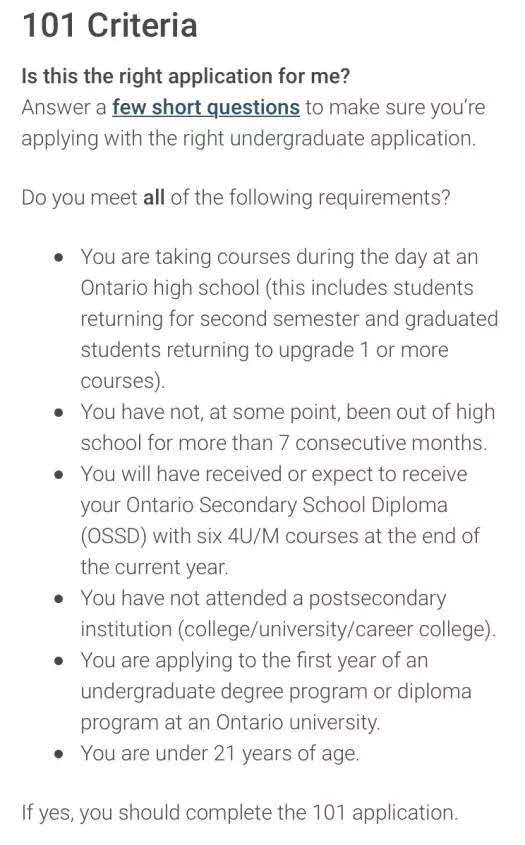Select the "Is this the right application for me?" subheading
This screenshot has width=525, height=845.
click(185, 76)
